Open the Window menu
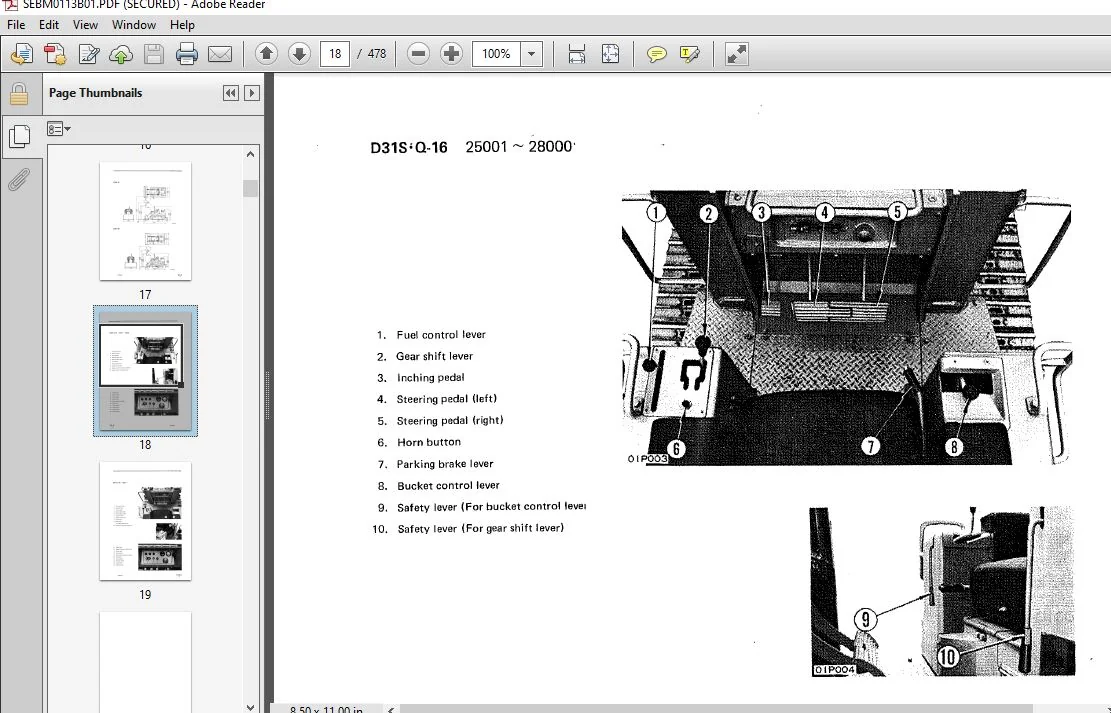This screenshot has width=1111, height=713. tap(134, 25)
